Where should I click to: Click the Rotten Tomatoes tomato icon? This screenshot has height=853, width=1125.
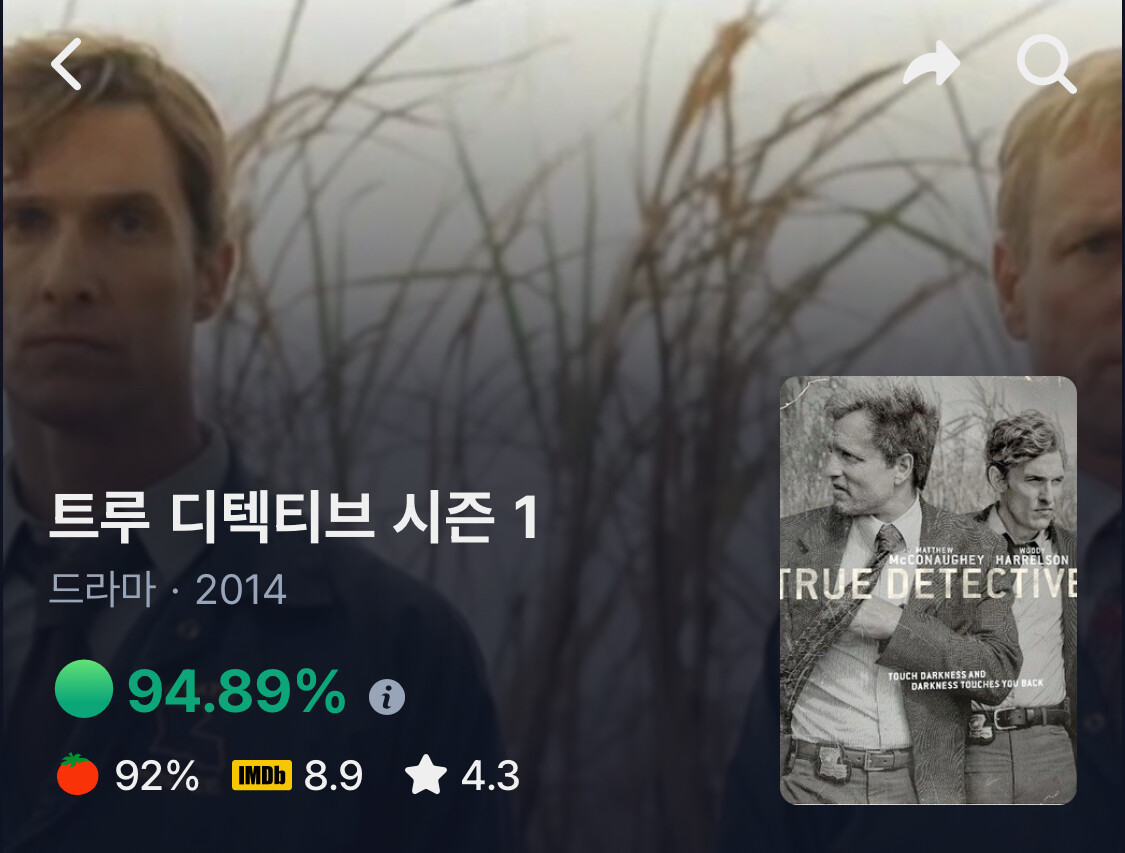(x=77, y=774)
